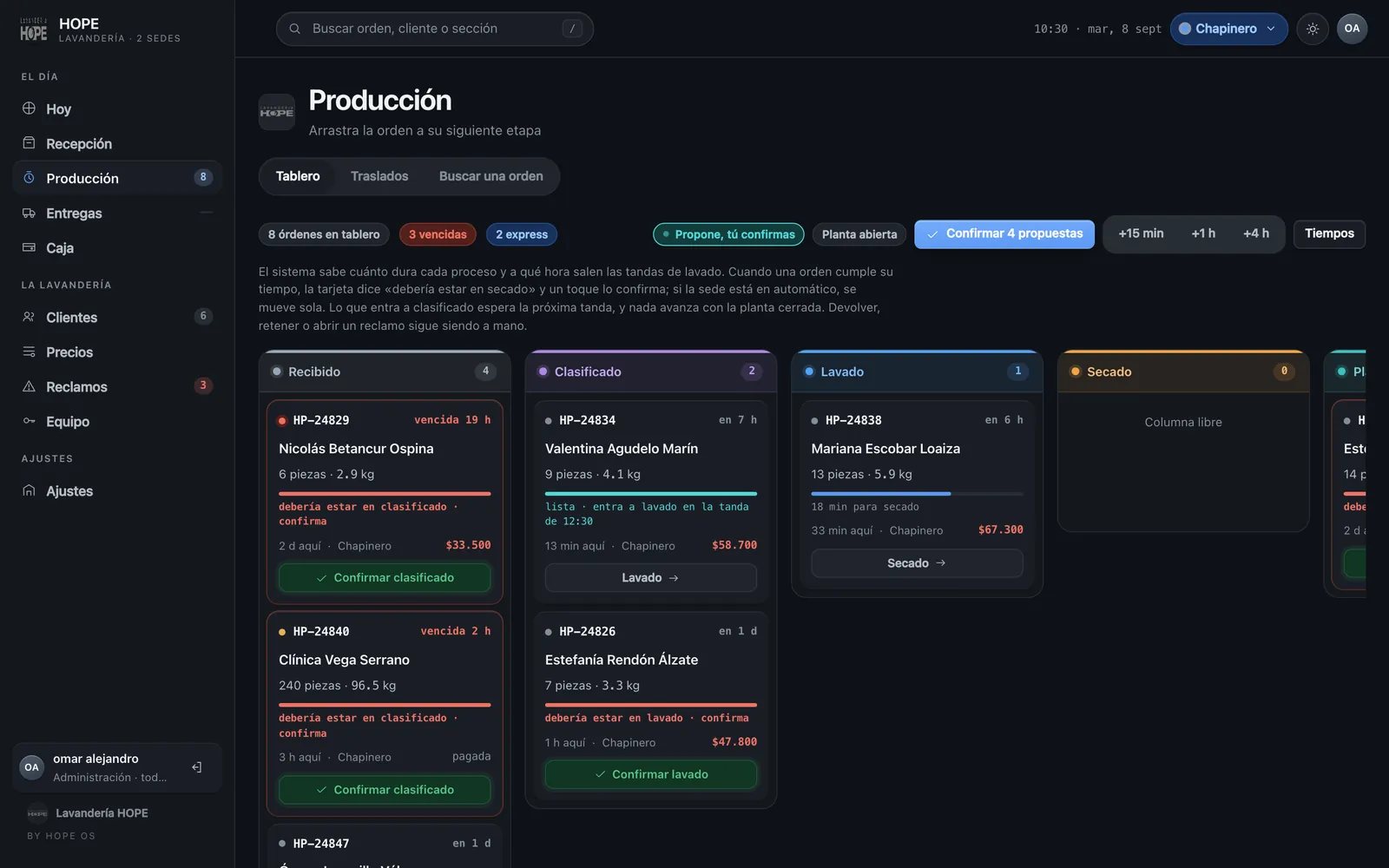Click 'Confirmar 4 propuestas' button
This screenshot has height=868, width=1389.
click(1004, 234)
